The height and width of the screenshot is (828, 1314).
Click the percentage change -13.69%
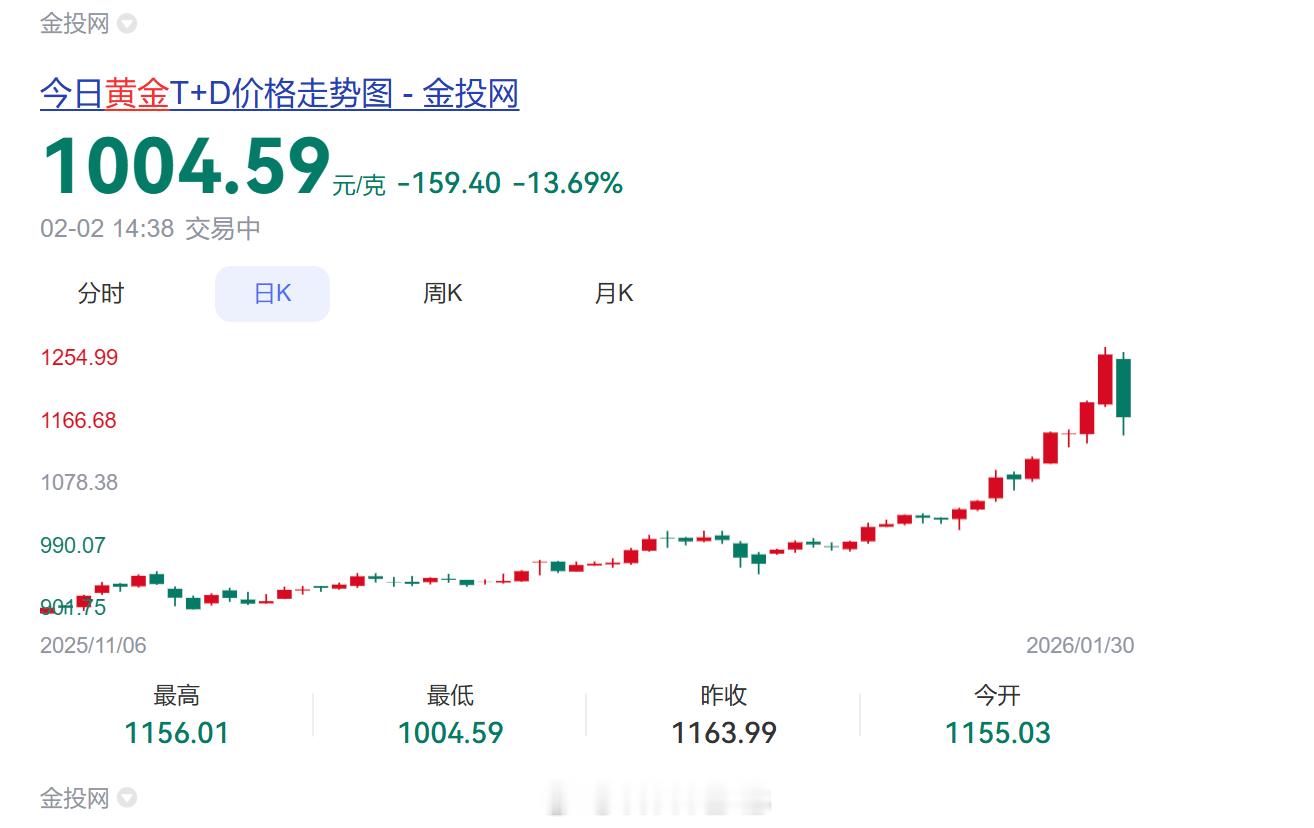(x=568, y=183)
